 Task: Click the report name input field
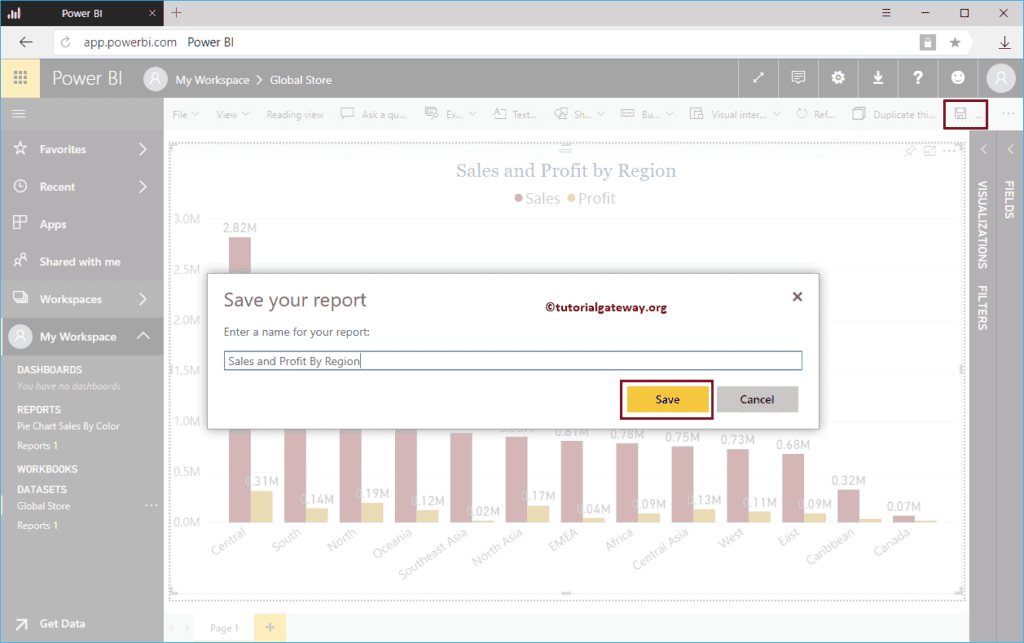click(x=512, y=360)
